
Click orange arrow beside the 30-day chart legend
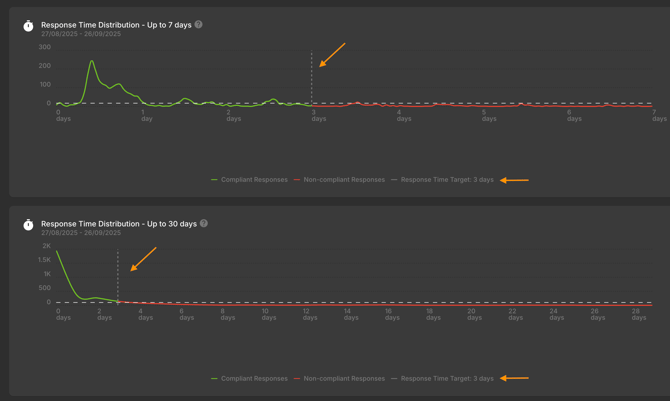(x=514, y=378)
